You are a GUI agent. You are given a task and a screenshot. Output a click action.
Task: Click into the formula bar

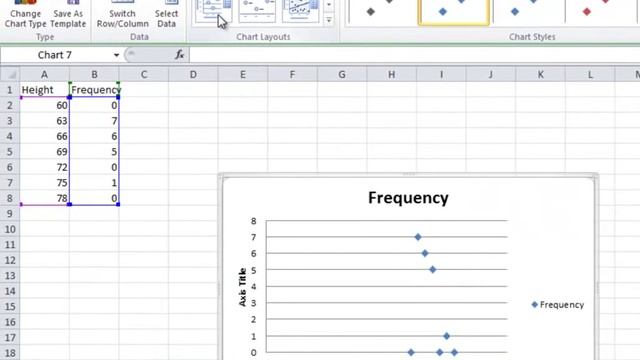414,55
